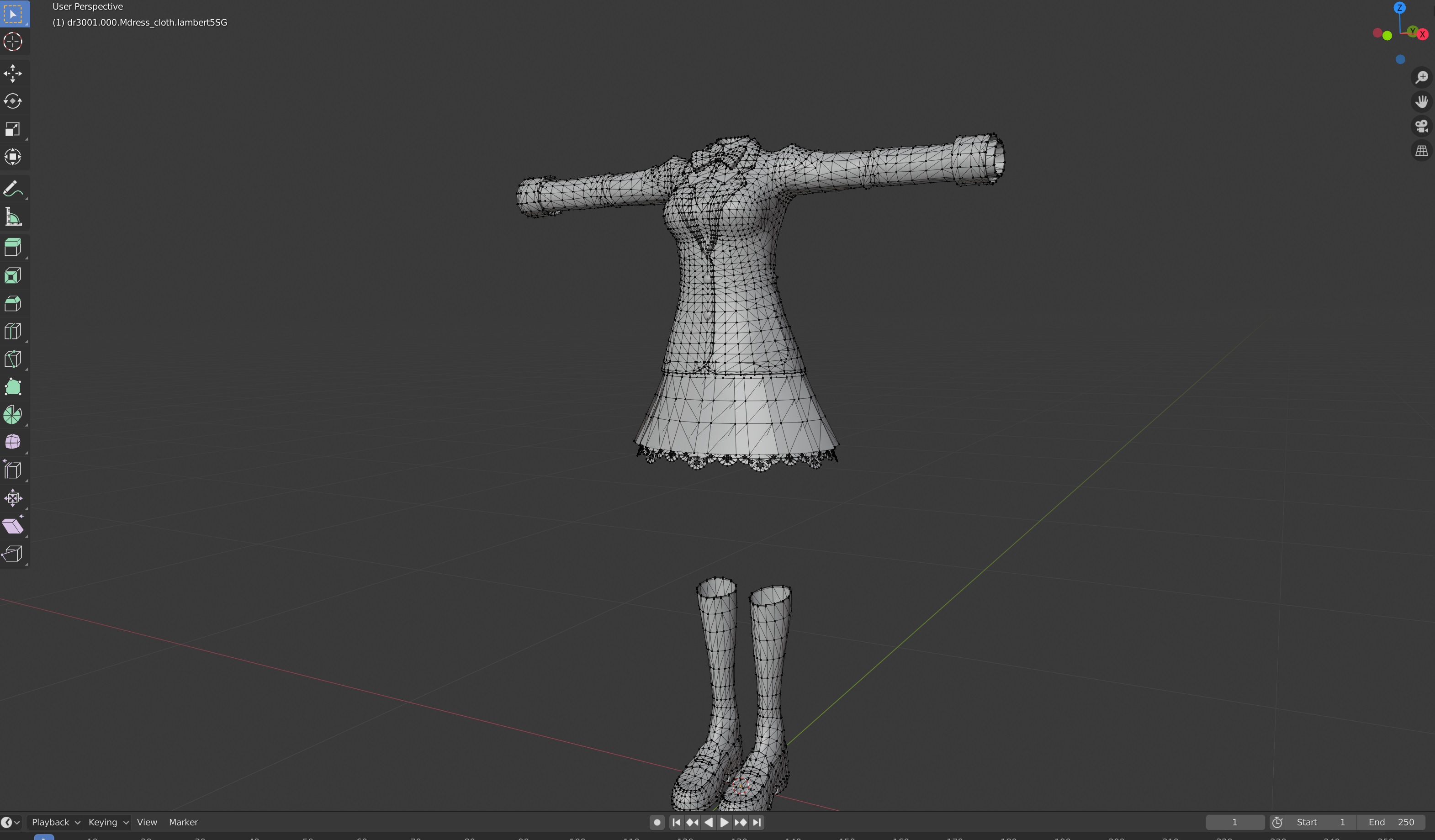Toggle camera view in viewport
This screenshot has height=840, width=1435.
(x=1421, y=127)
